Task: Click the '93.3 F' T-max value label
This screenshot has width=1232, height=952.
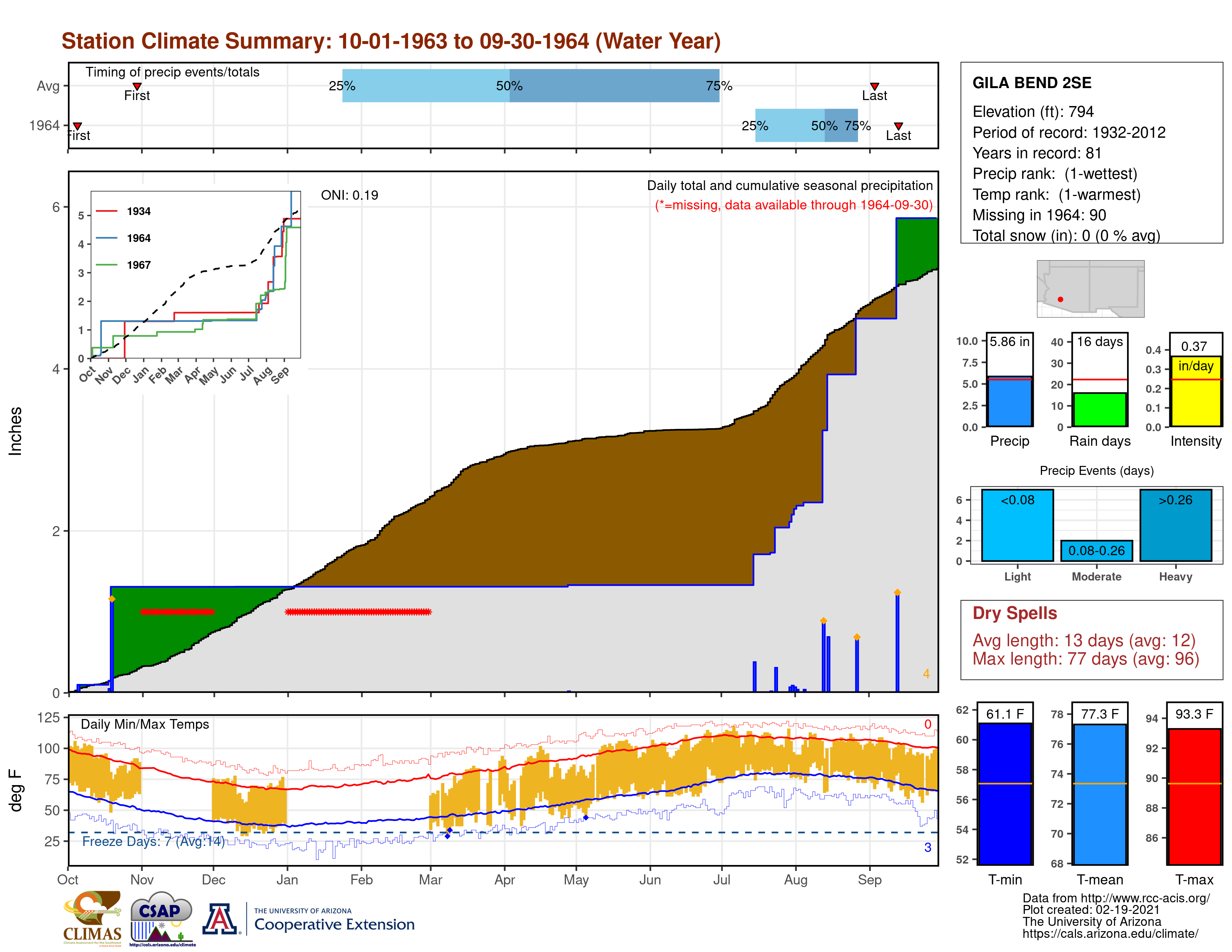Action: coord(1194,714)
